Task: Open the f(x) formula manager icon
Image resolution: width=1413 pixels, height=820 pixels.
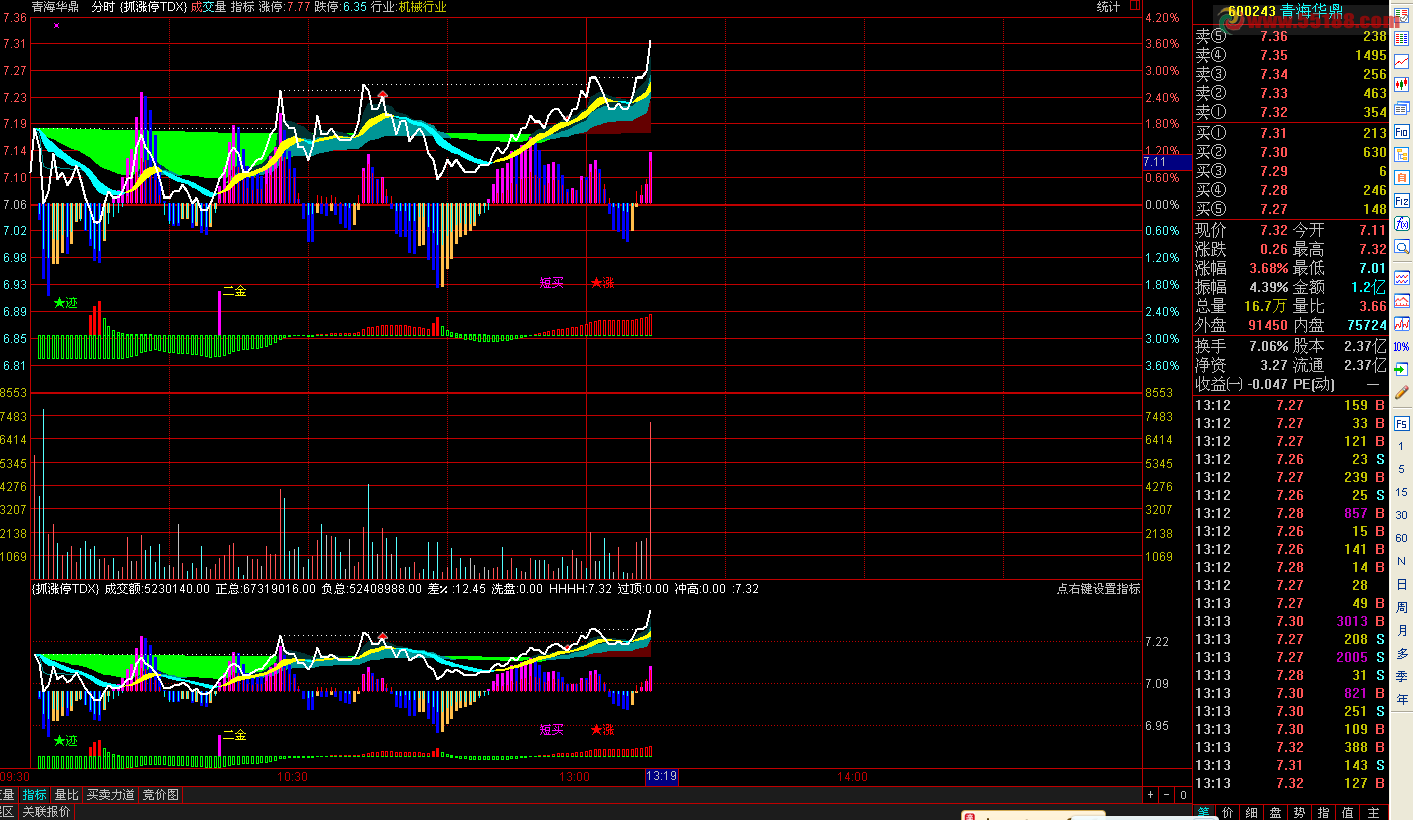Action: 1402,224
